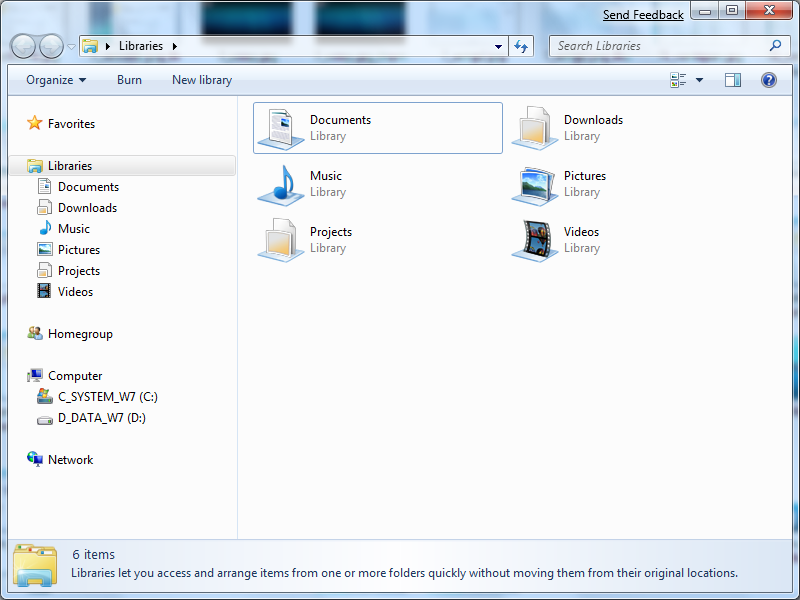Screen dimensions: 800x600
Task: Toggle the preview pane button
Action: (x=733, y=80)
